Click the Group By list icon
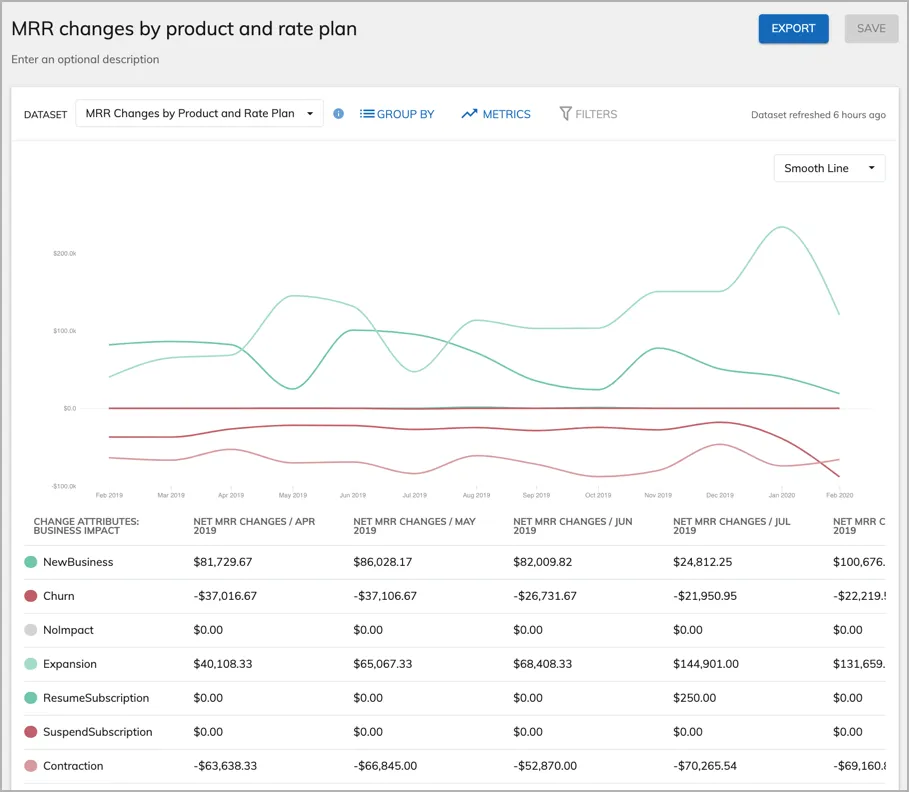The height and width of the screenshot is (792, 909). [x=367, y=114]
